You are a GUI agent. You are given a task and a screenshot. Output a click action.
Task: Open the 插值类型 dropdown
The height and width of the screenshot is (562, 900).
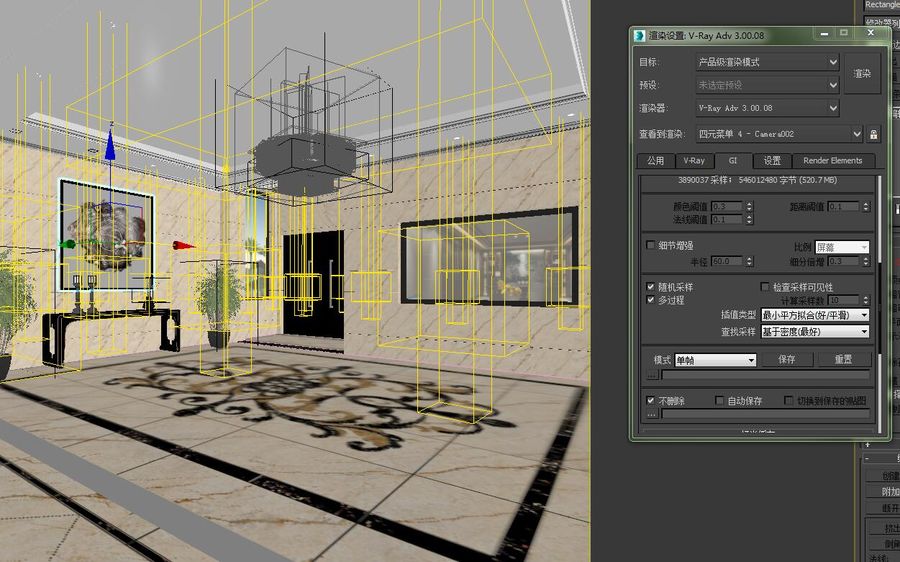point(815,315)
